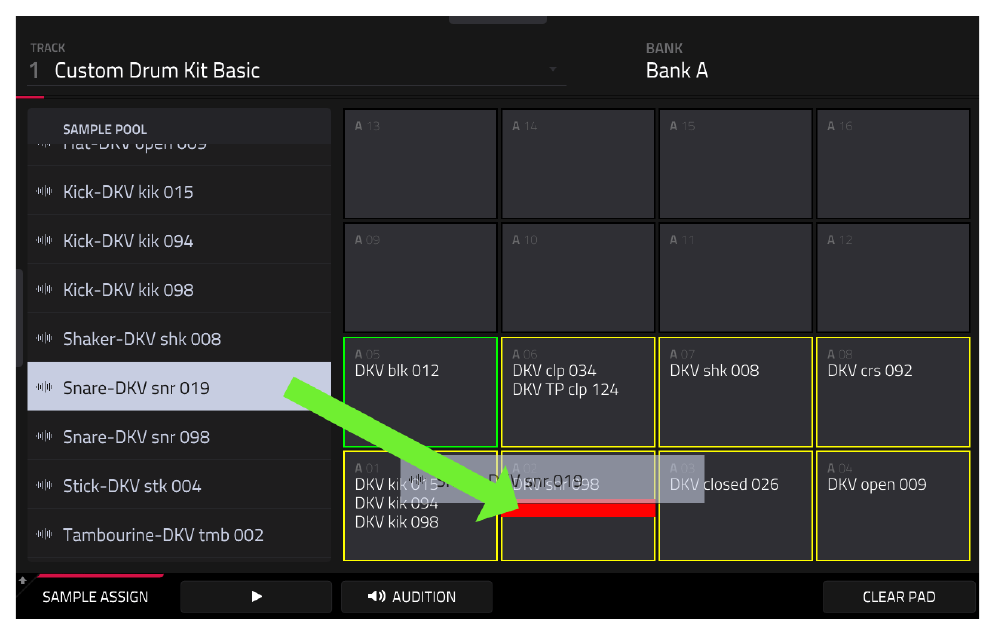This screenshot has height=636, width=996.
Task: Click the Clear Pad button
Action: 899,597
